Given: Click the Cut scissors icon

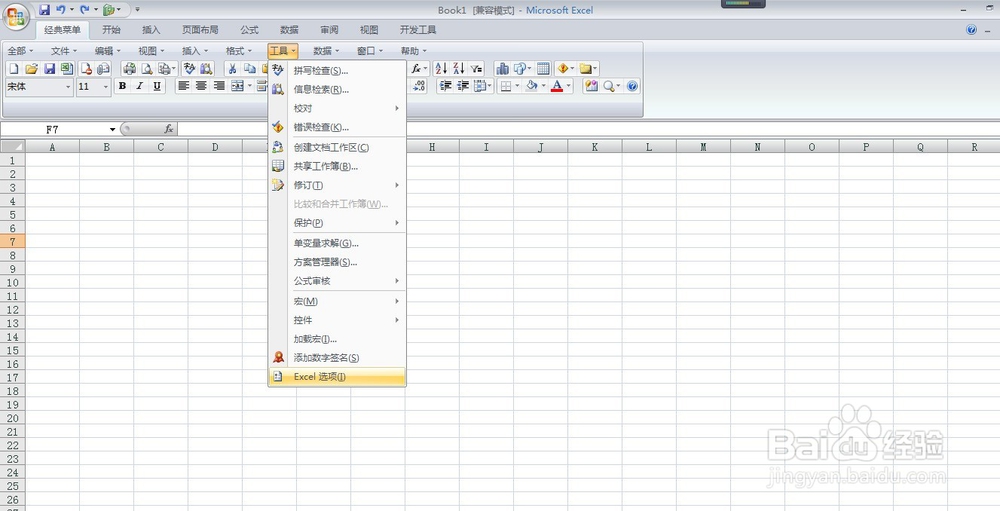Looking at the screenshot, I should [x=233, y=69].
